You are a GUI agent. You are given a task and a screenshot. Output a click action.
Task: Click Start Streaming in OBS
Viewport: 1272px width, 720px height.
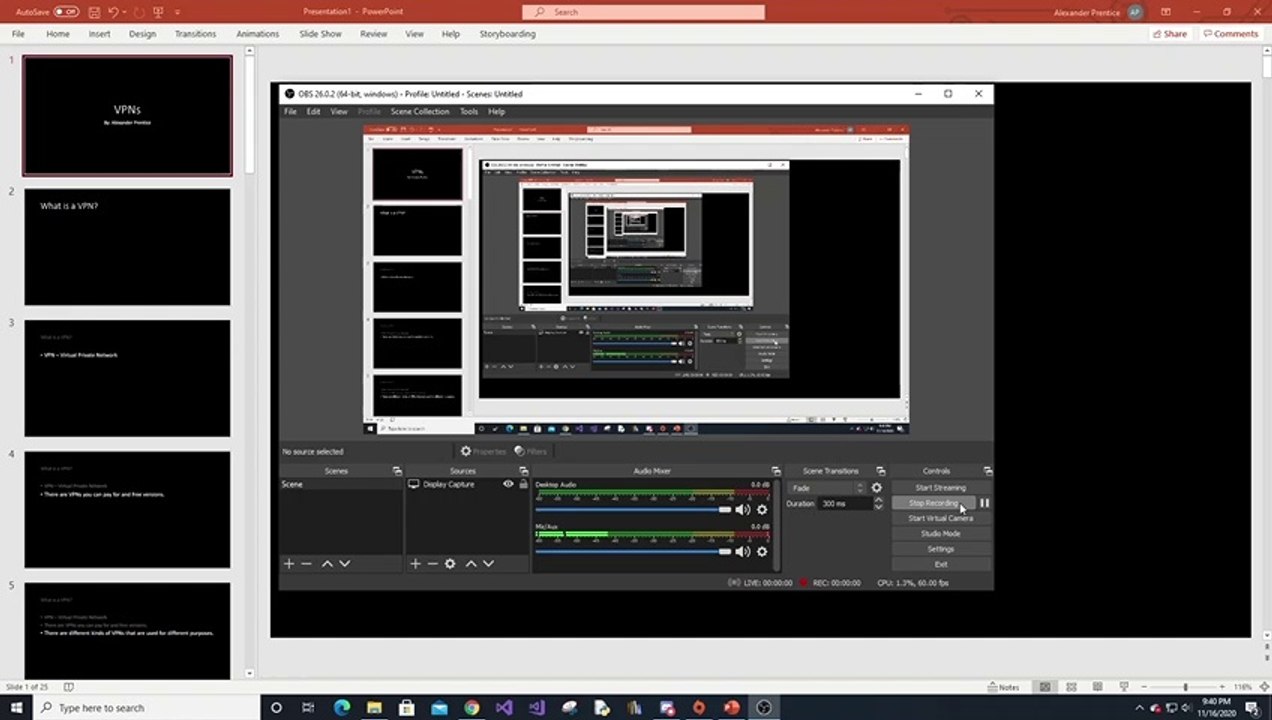(941, 488)
